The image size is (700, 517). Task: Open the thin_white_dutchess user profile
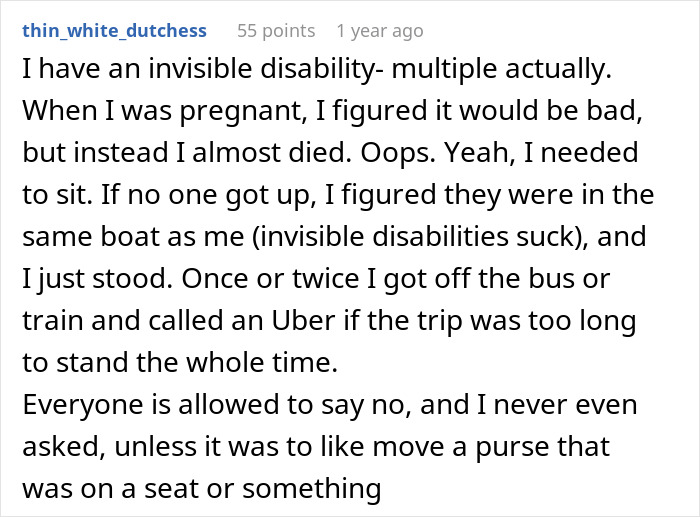coord(114,31)
